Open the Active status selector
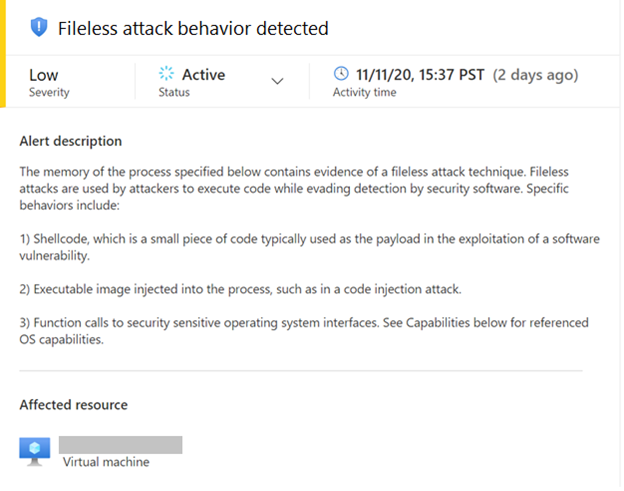This screenshot has height=491, width=624. pos(221,81)
